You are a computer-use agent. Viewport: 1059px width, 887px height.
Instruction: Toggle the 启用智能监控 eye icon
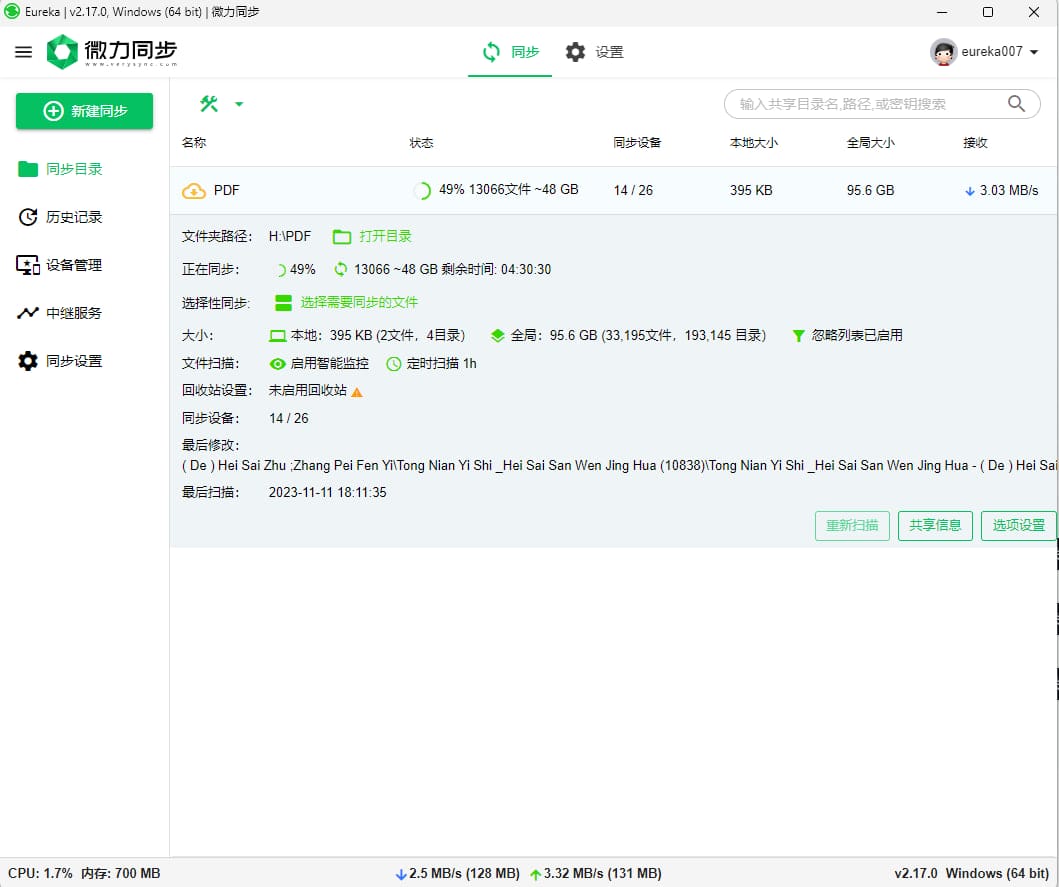(x=278, y=364)
